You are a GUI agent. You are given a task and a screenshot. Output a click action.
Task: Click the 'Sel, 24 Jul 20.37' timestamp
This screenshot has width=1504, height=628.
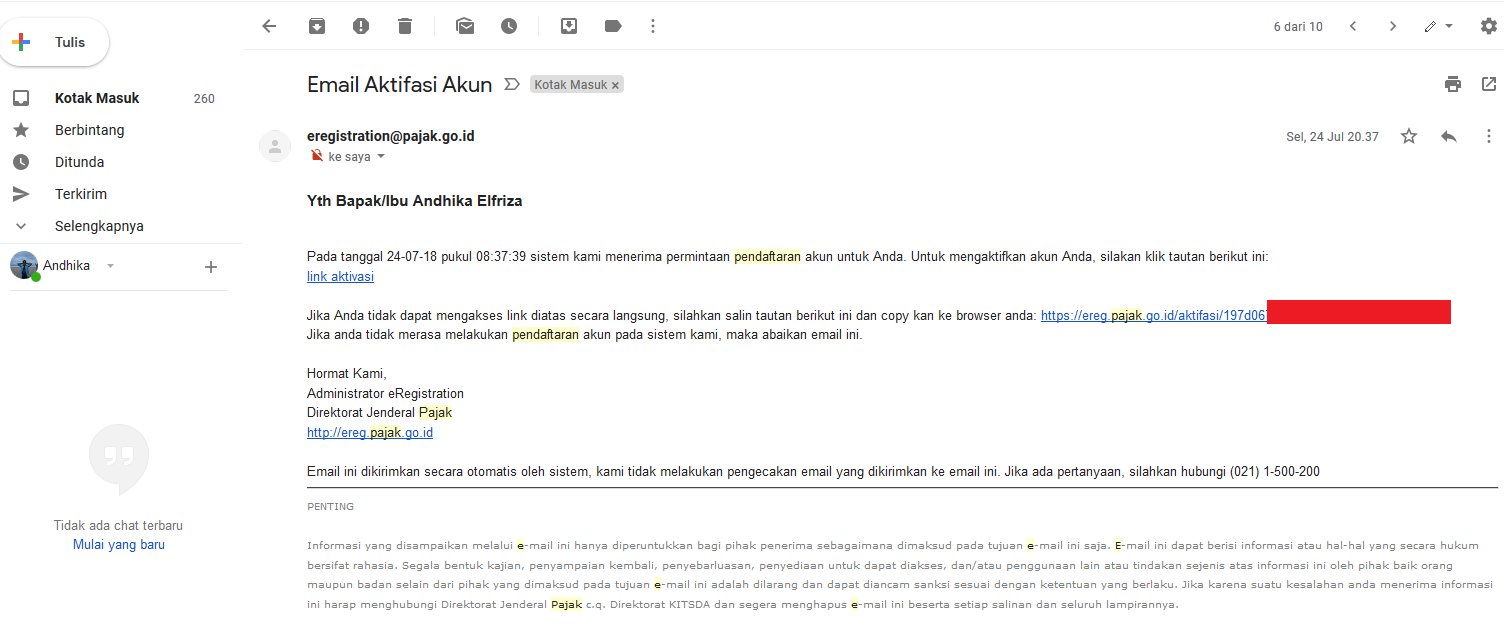pos(1332,137)
